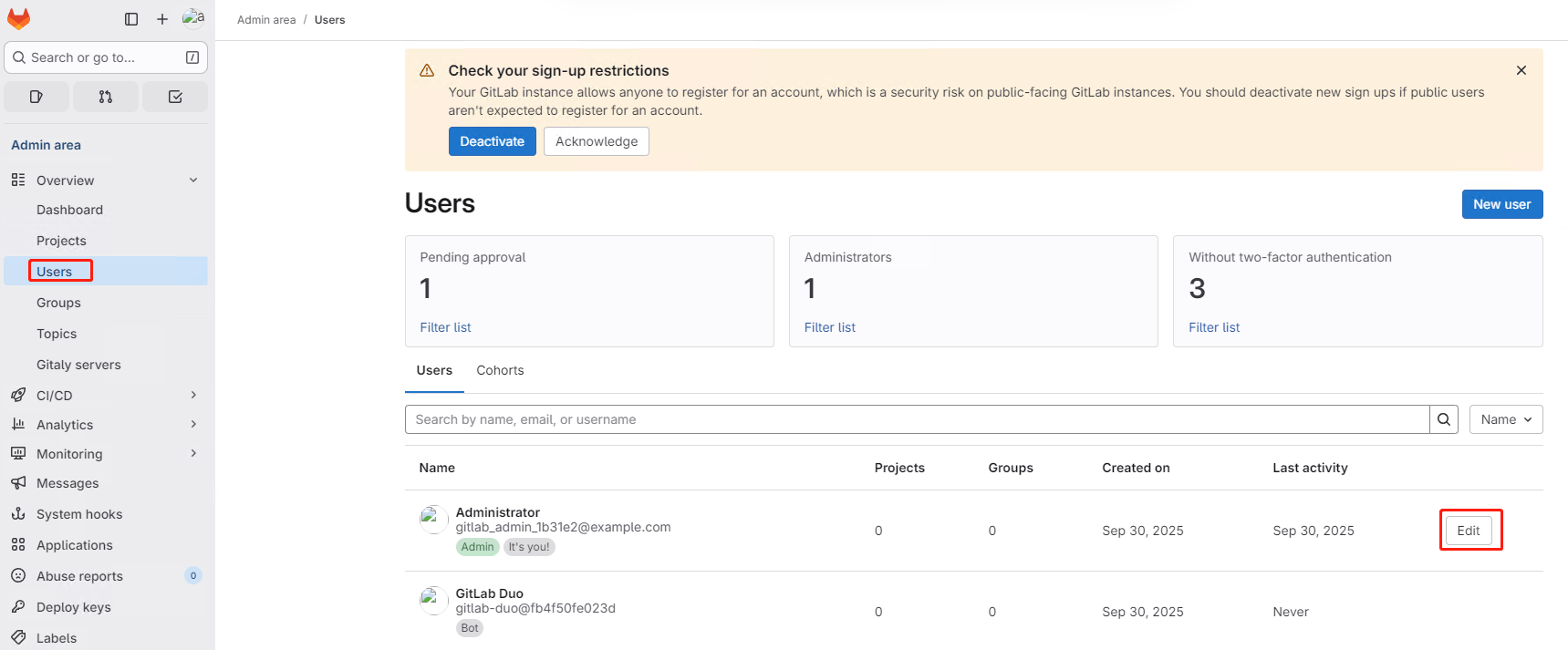Switch to the Cohorts tab

pos(500,370)
